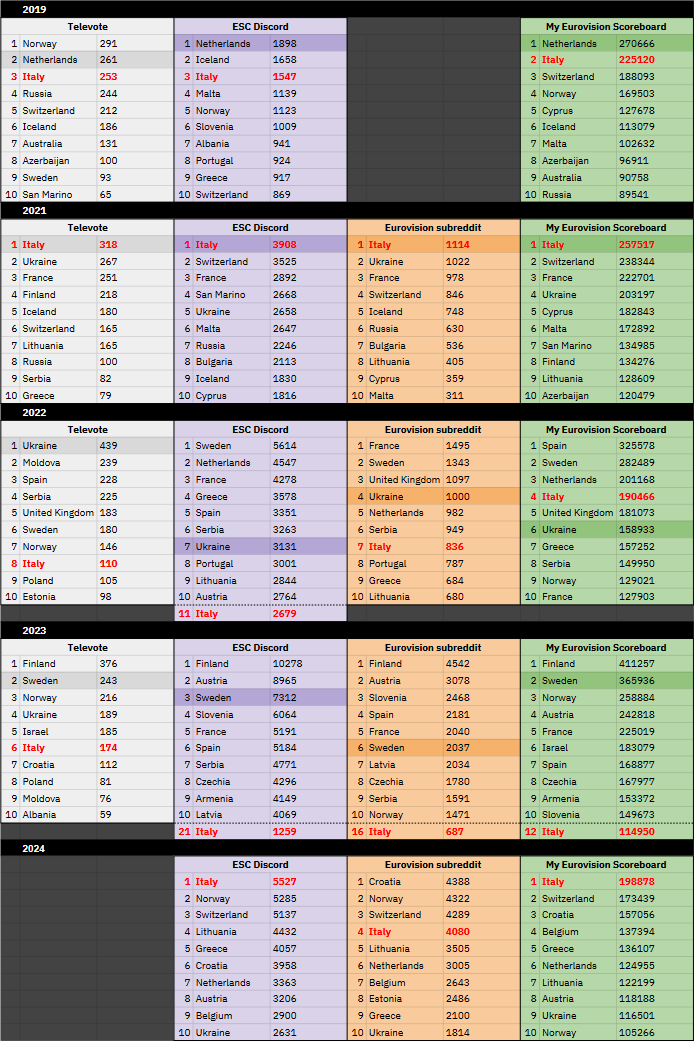Select highlighted Sweden 2037 in 2023 subreddit
Viewport: 694px width, 1042px height.
tap(433, 748)
